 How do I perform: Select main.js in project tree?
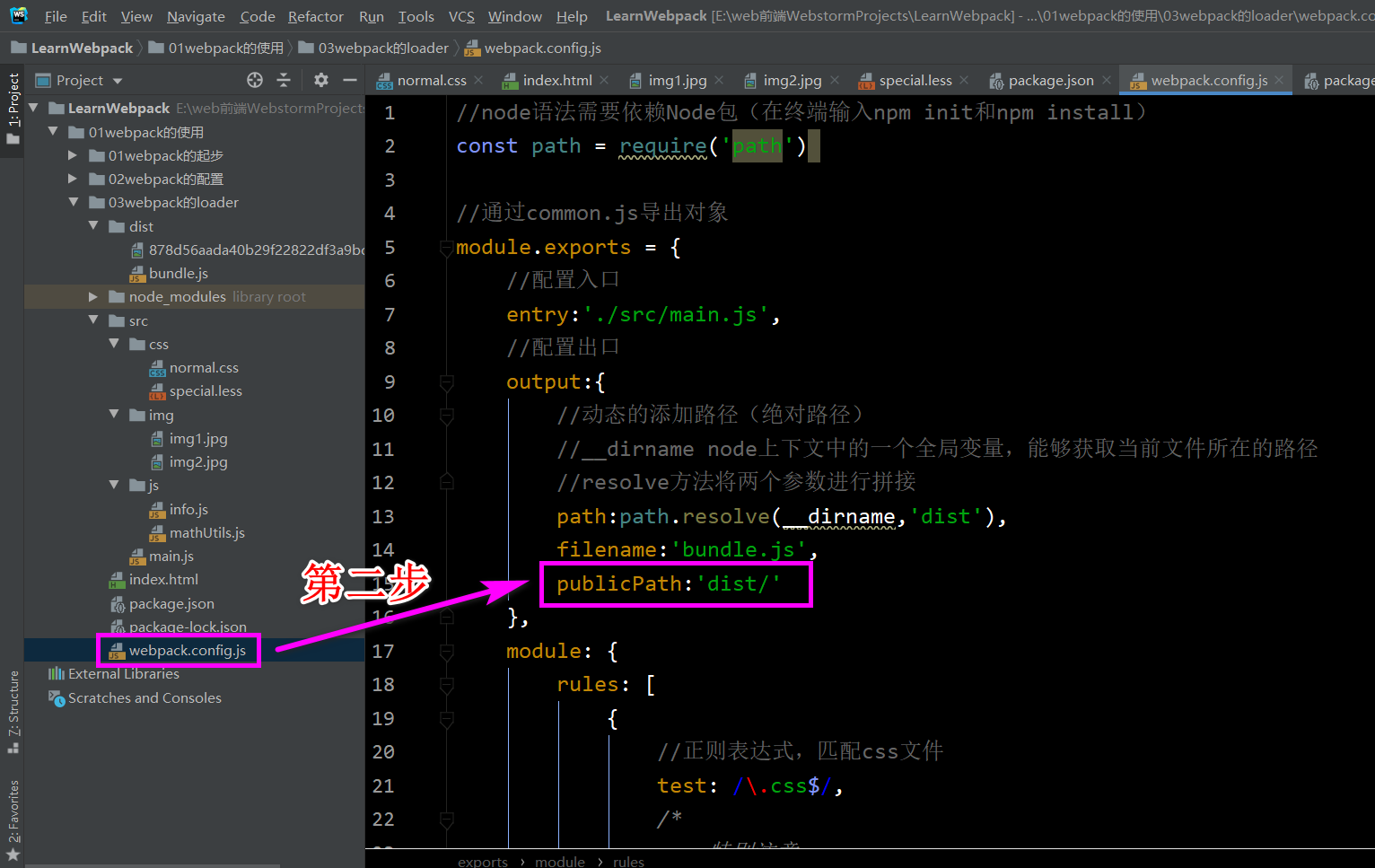tap(171, 556)
